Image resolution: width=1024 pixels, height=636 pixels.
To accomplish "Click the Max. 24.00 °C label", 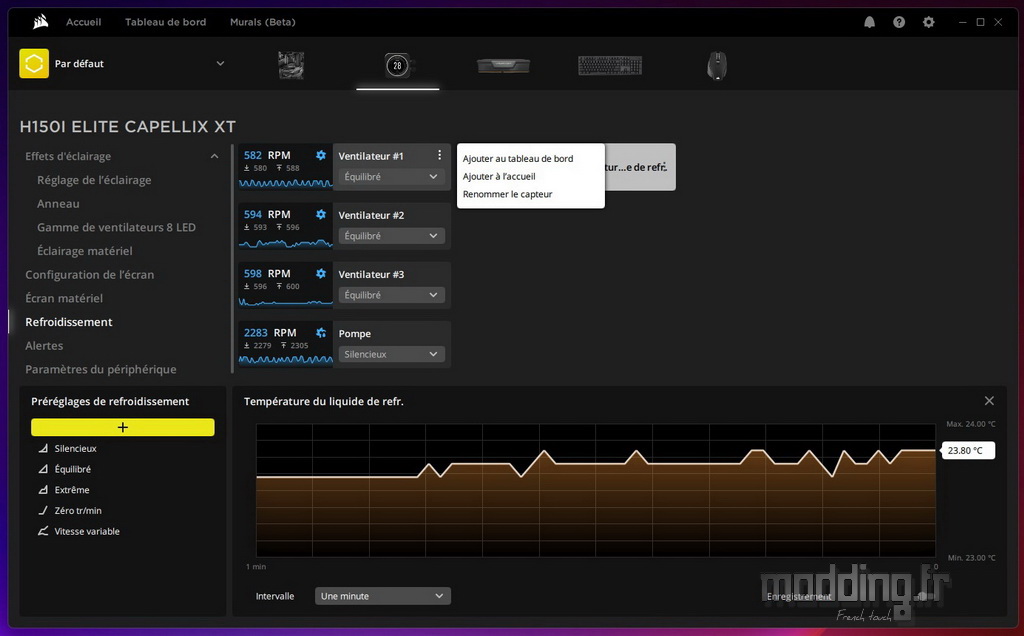I will click(x=971, y=424).
